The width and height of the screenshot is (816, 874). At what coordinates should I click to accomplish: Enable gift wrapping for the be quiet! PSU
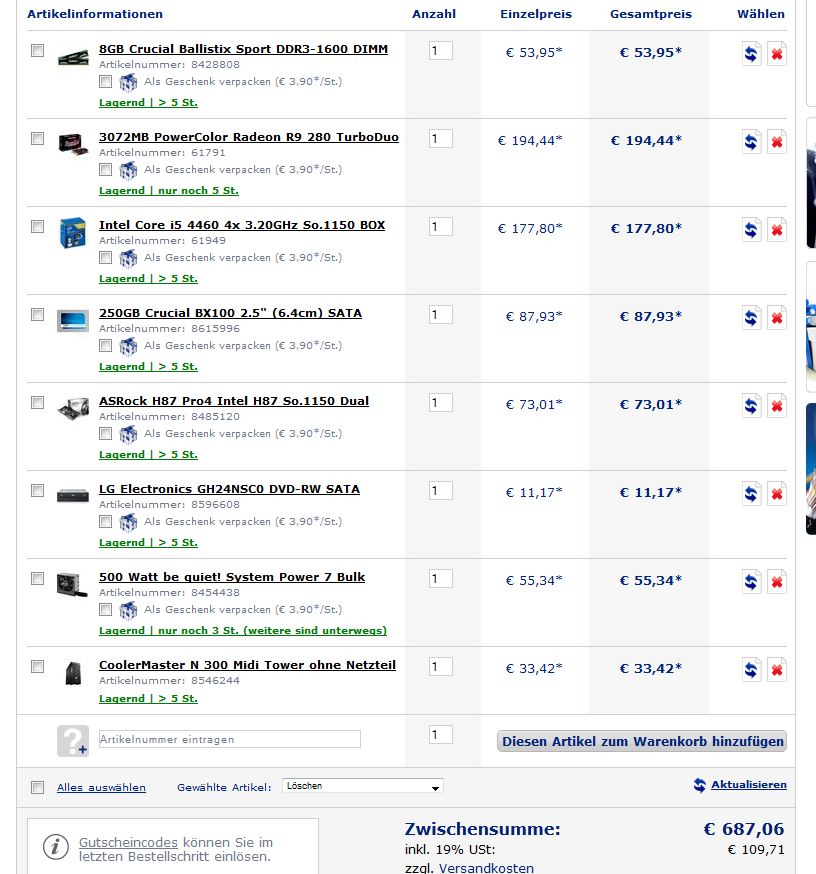tap(105, 610)
